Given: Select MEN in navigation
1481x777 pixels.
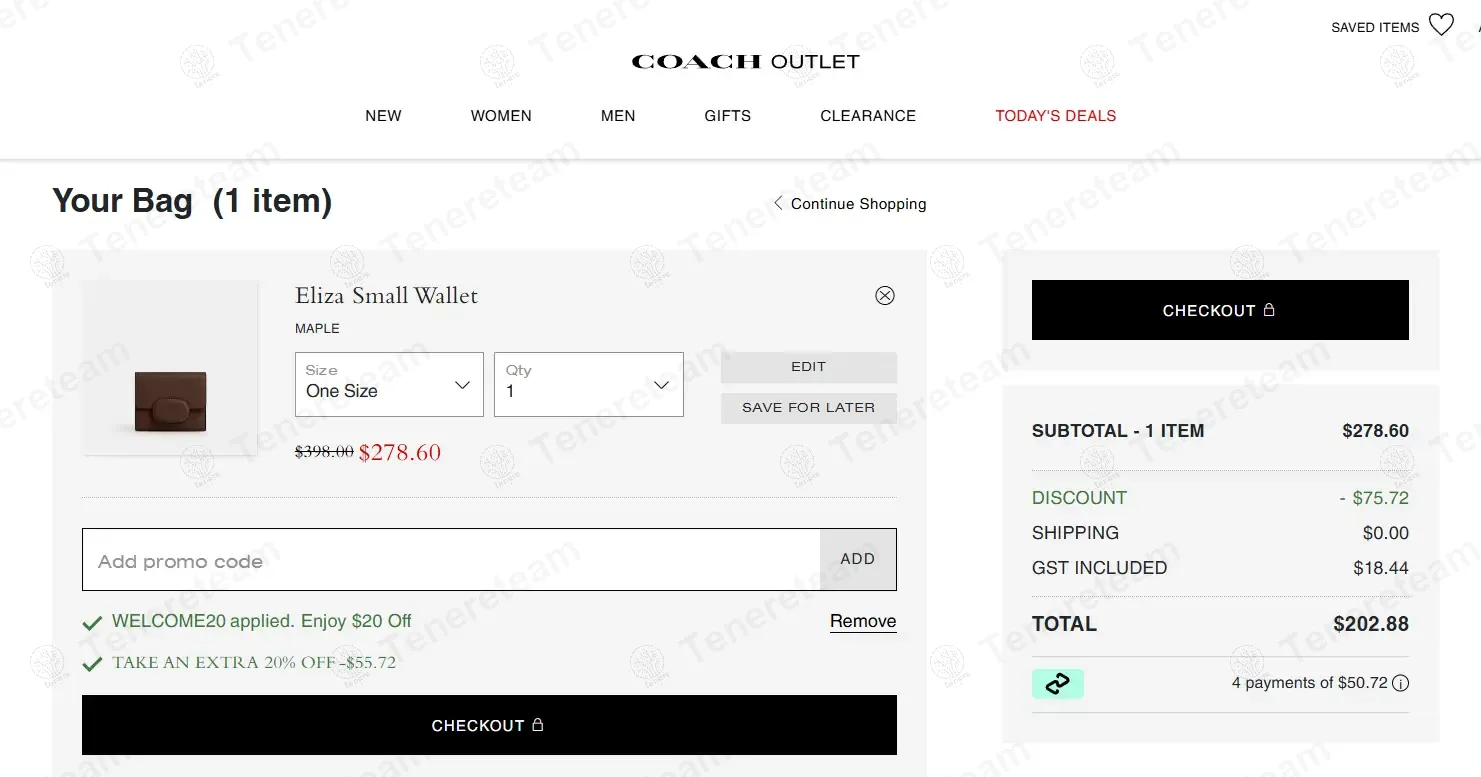Looking at the screenshot, I should 618,116.
